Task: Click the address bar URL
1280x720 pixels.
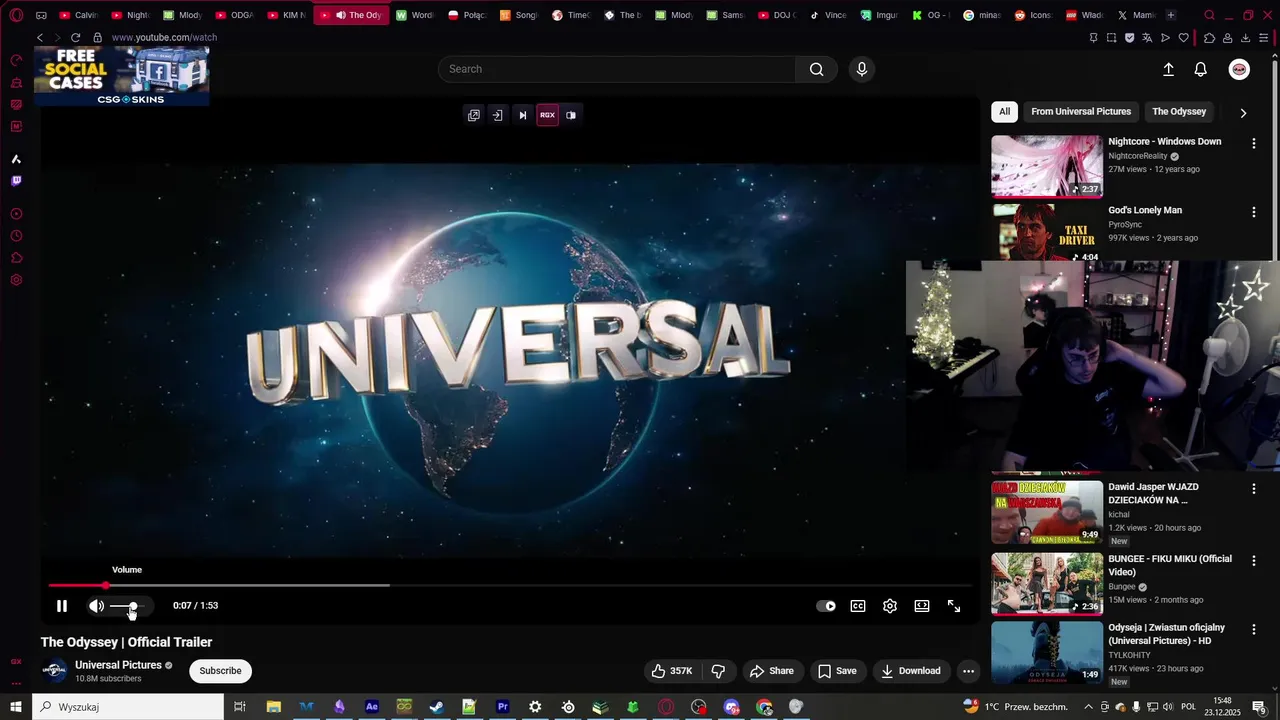Action: coord(164,37)
